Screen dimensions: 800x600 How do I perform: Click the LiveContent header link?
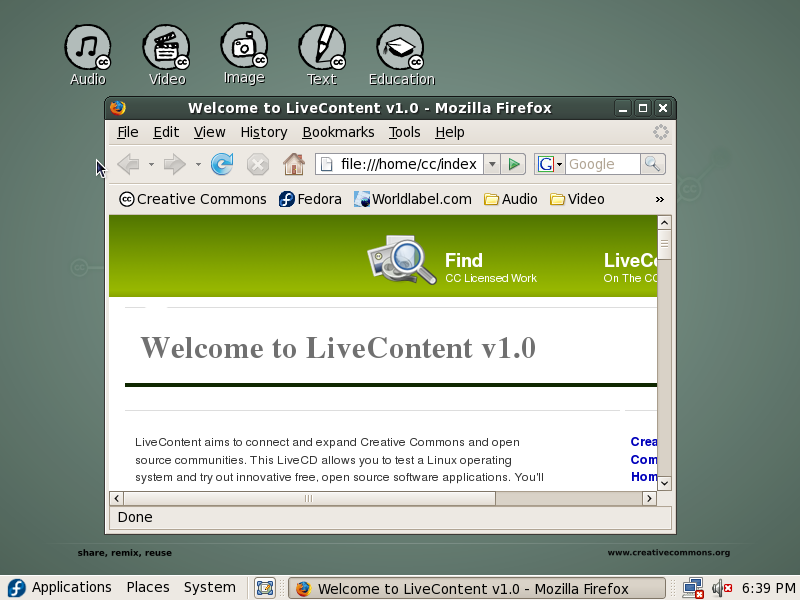[630, 268]
